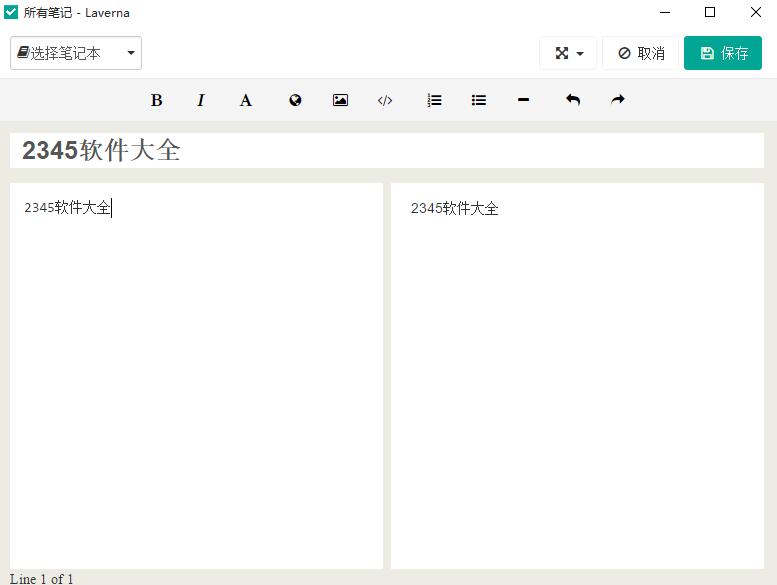777x585 pixels.
Task: Click the 保存 save button
Action: pyautogui.click(x=722, y=53)
